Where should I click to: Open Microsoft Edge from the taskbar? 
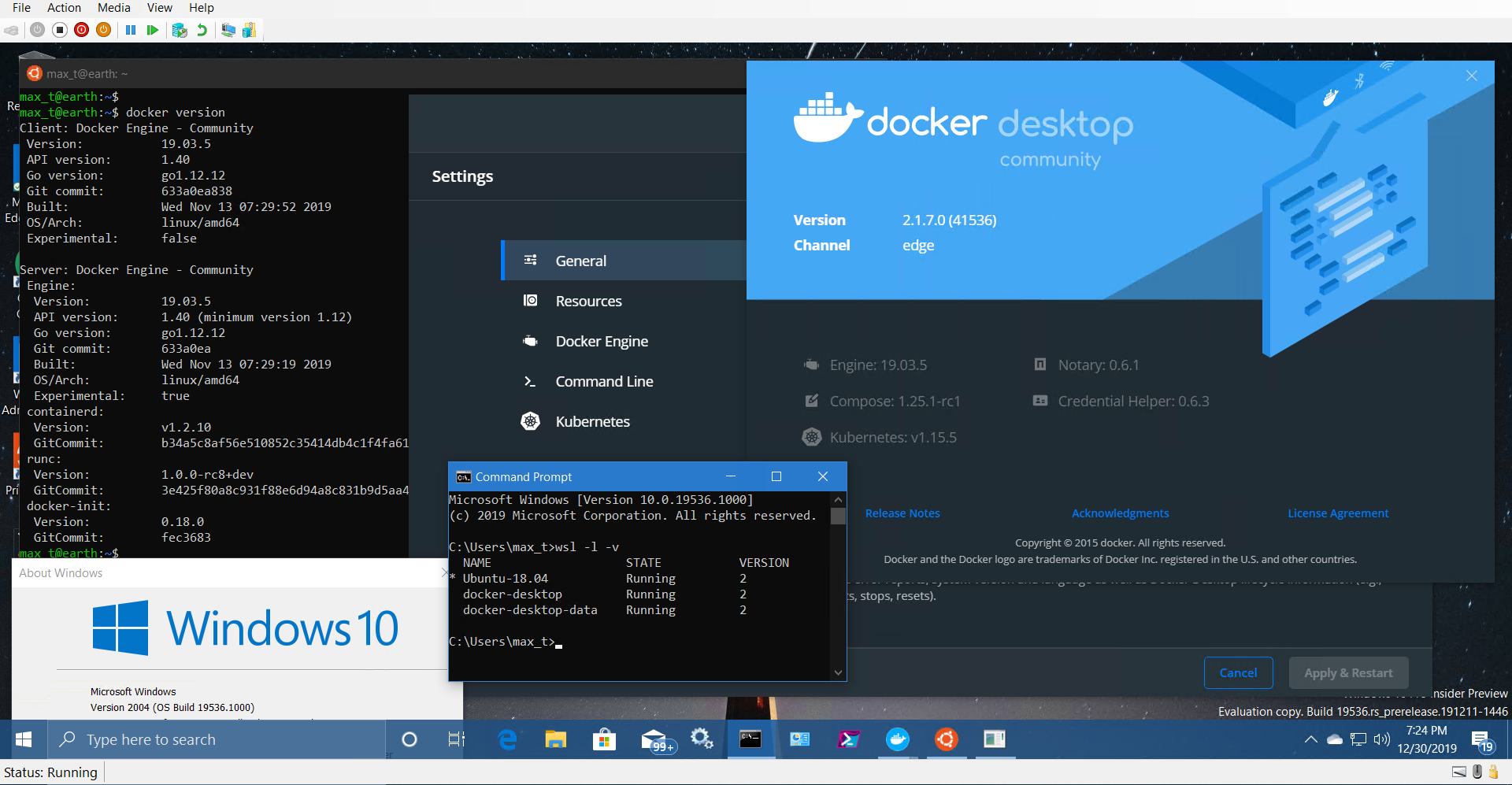508,739
